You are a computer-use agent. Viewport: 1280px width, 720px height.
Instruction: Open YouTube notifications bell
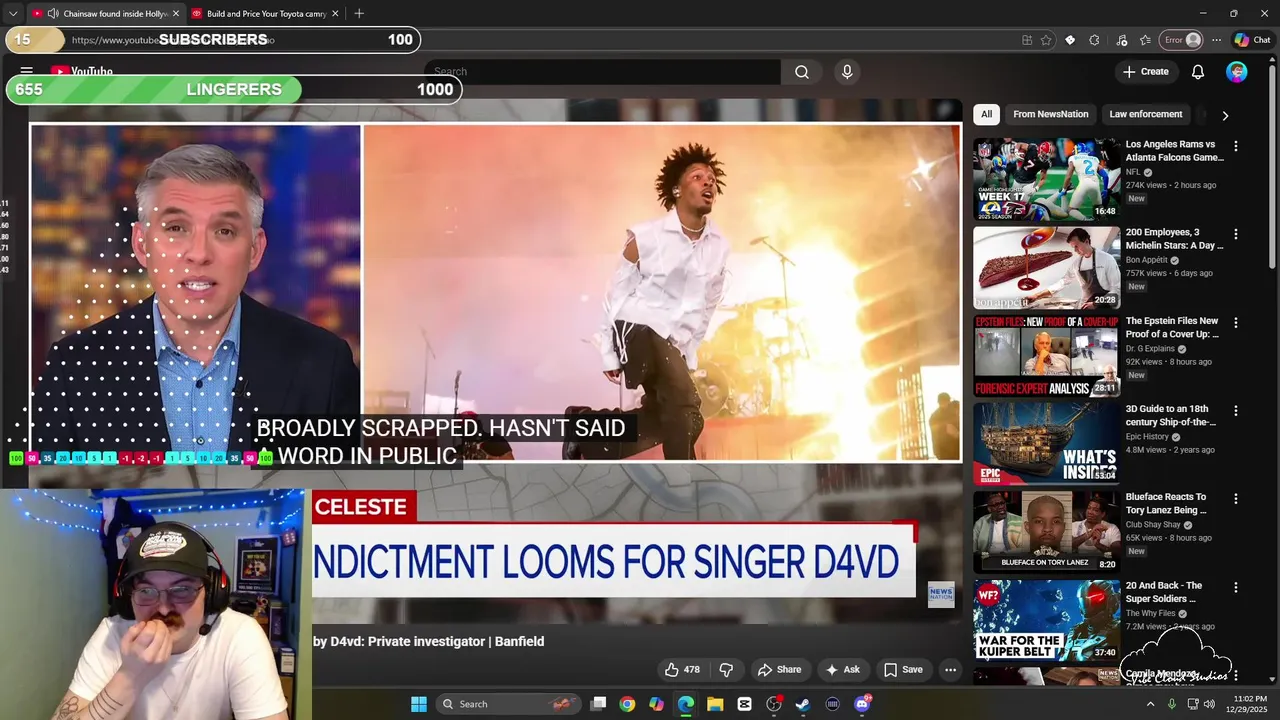point(1198,72)
